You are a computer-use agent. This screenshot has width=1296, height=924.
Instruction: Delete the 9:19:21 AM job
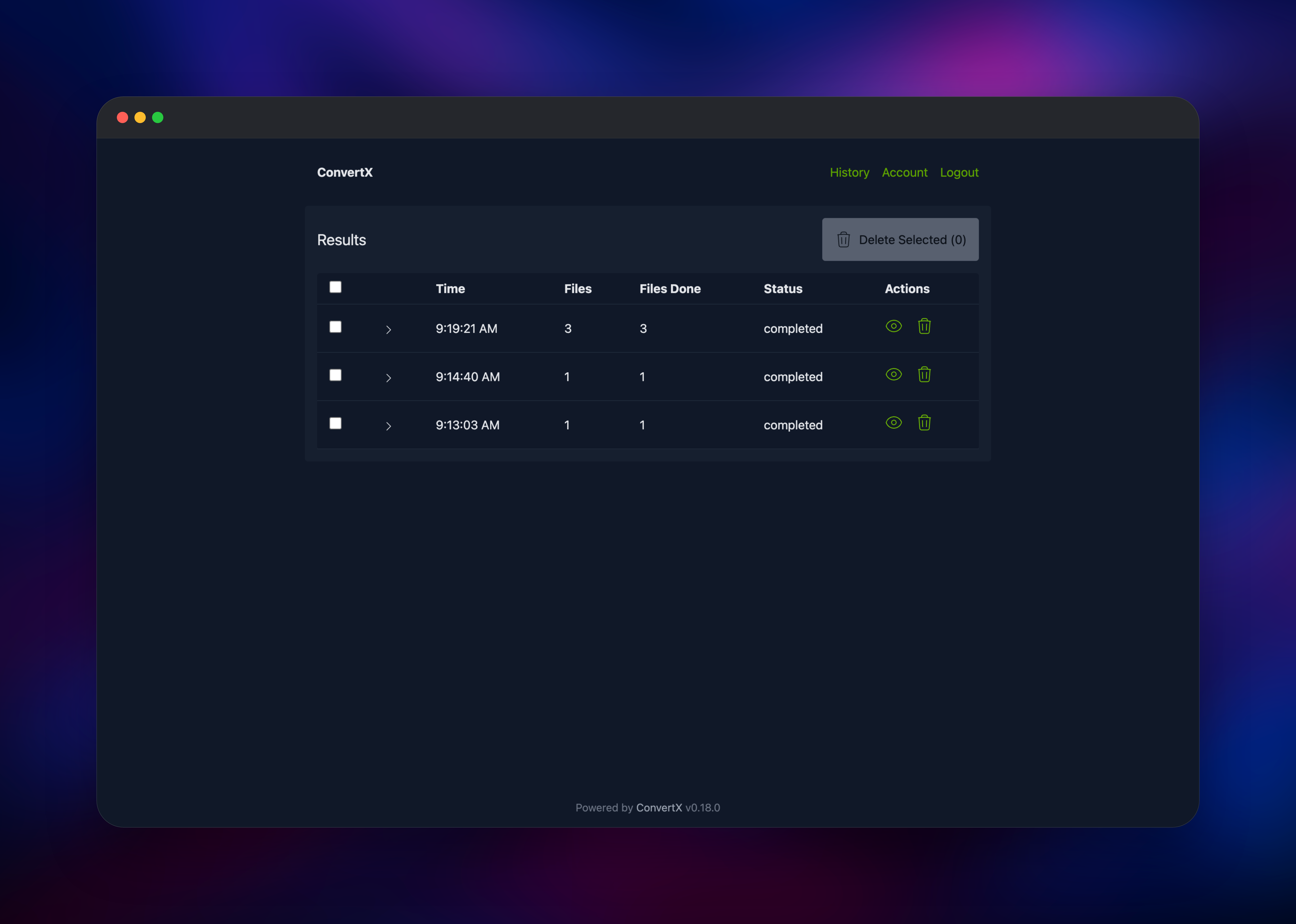pos(924,326)
